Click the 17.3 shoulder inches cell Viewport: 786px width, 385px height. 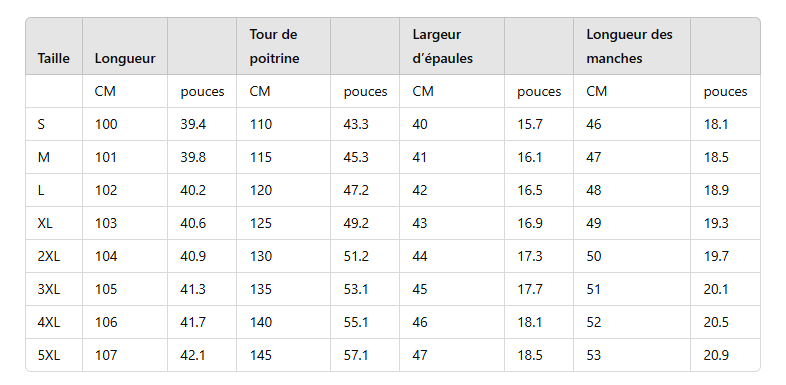click(x=530, y=256)
